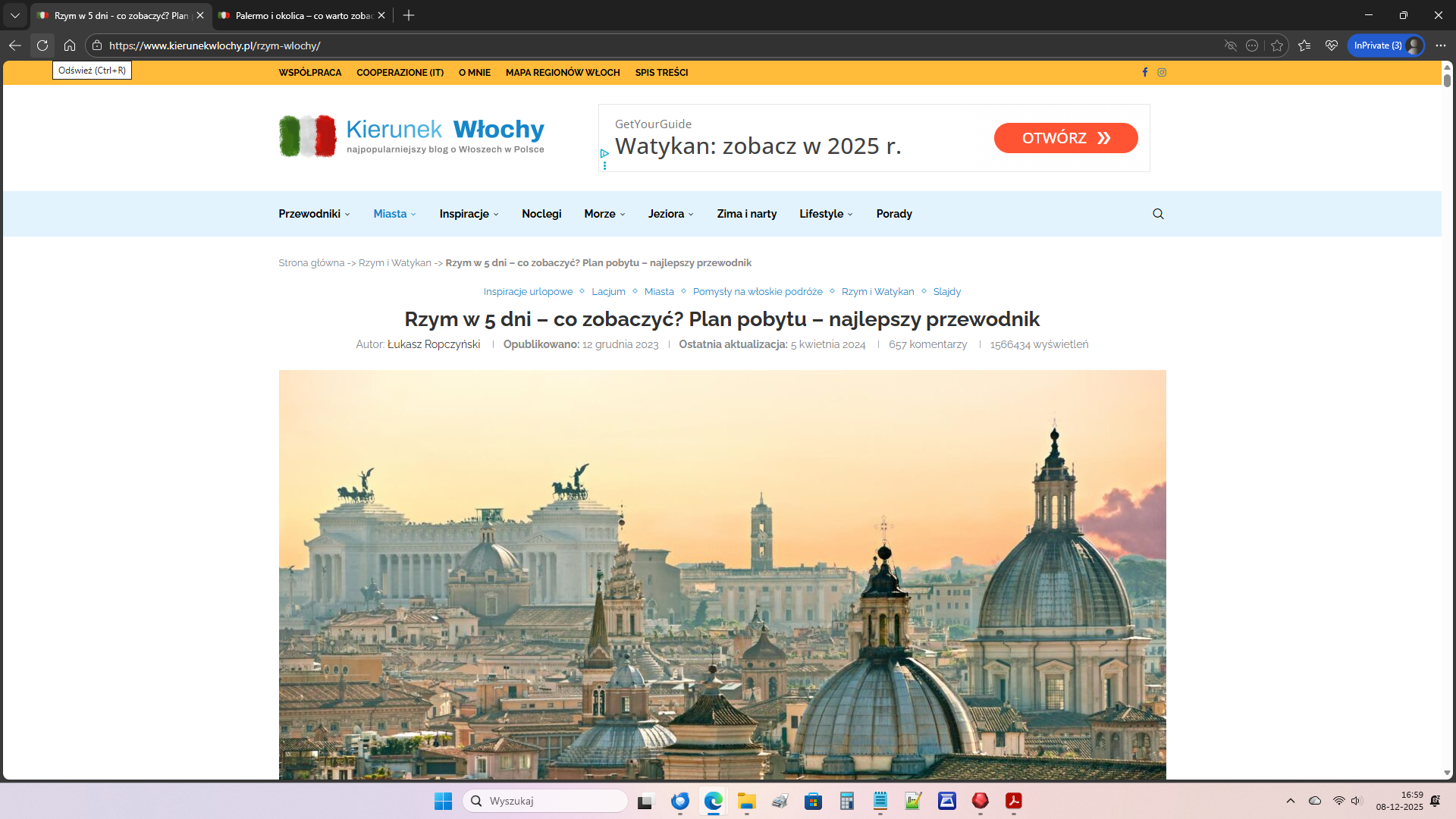Expand the Inspiracje dropdown menu
This screenshot has width=1456, height=819.
(x=469, y=214)
